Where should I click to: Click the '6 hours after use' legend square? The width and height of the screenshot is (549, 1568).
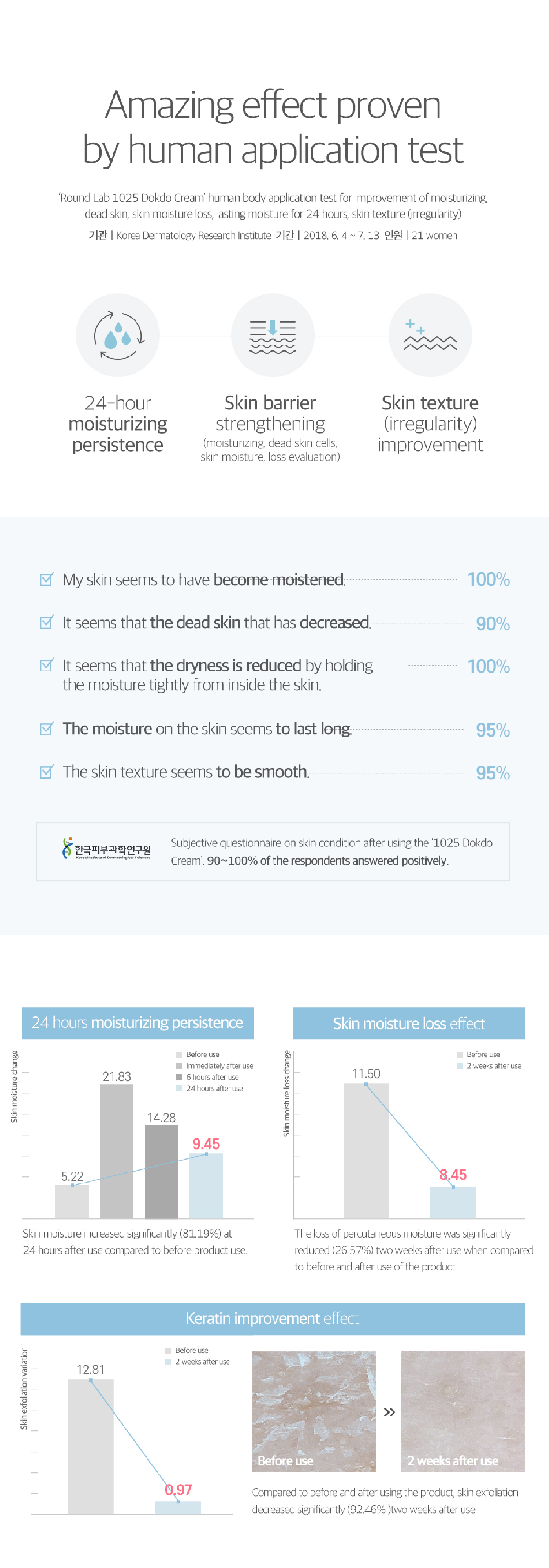180,1077
